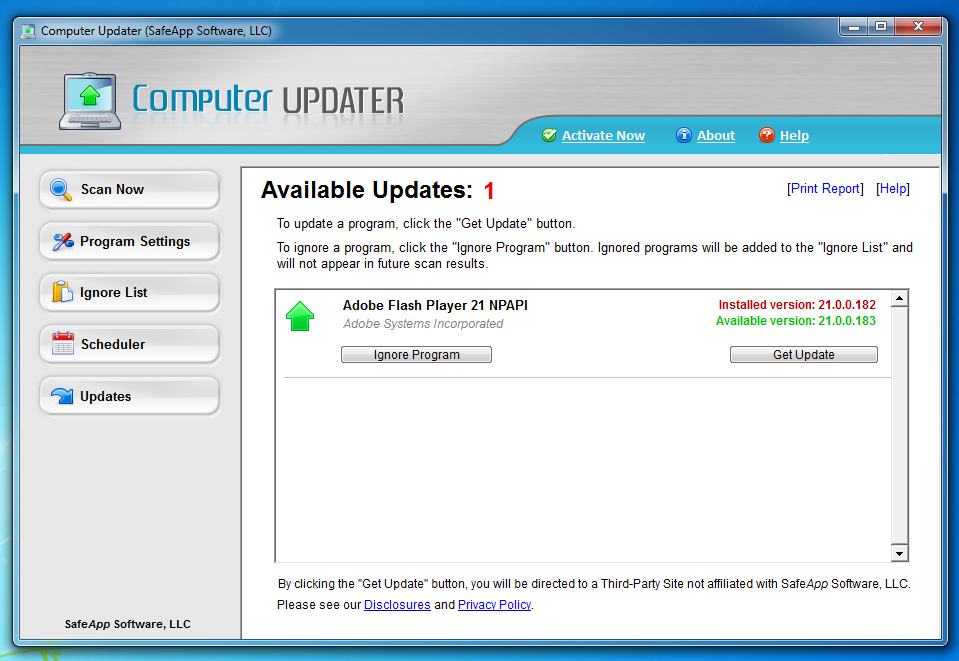The width and height of the screenshot is (959, 661).
Task: Go to the Updates page
Action: click(129, 396)
